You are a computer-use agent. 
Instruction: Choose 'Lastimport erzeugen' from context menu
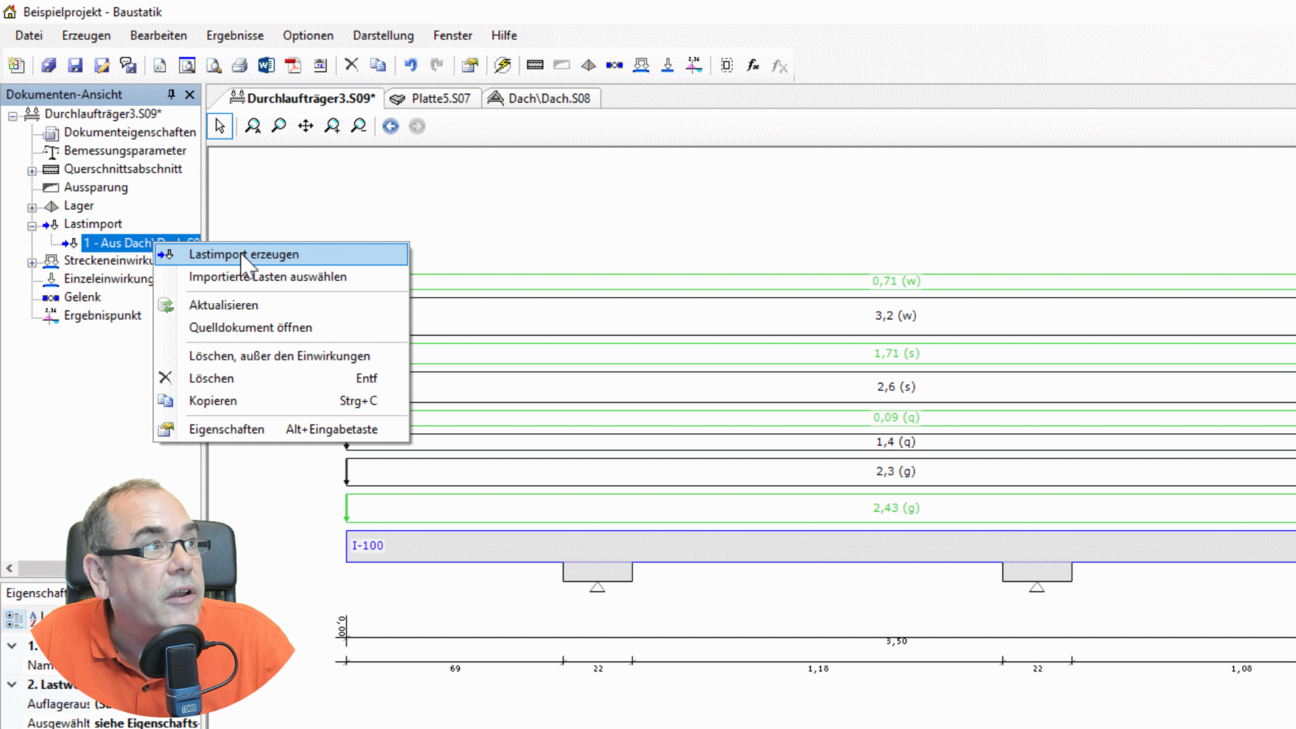(243, 255)
